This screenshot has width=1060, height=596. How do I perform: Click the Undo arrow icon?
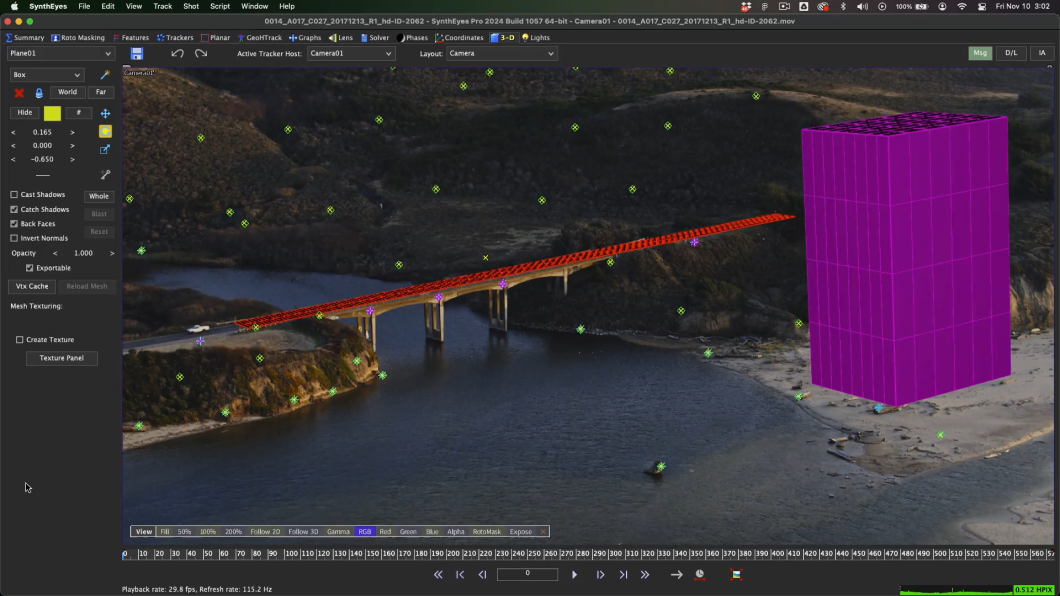click(x=177, y=54)
